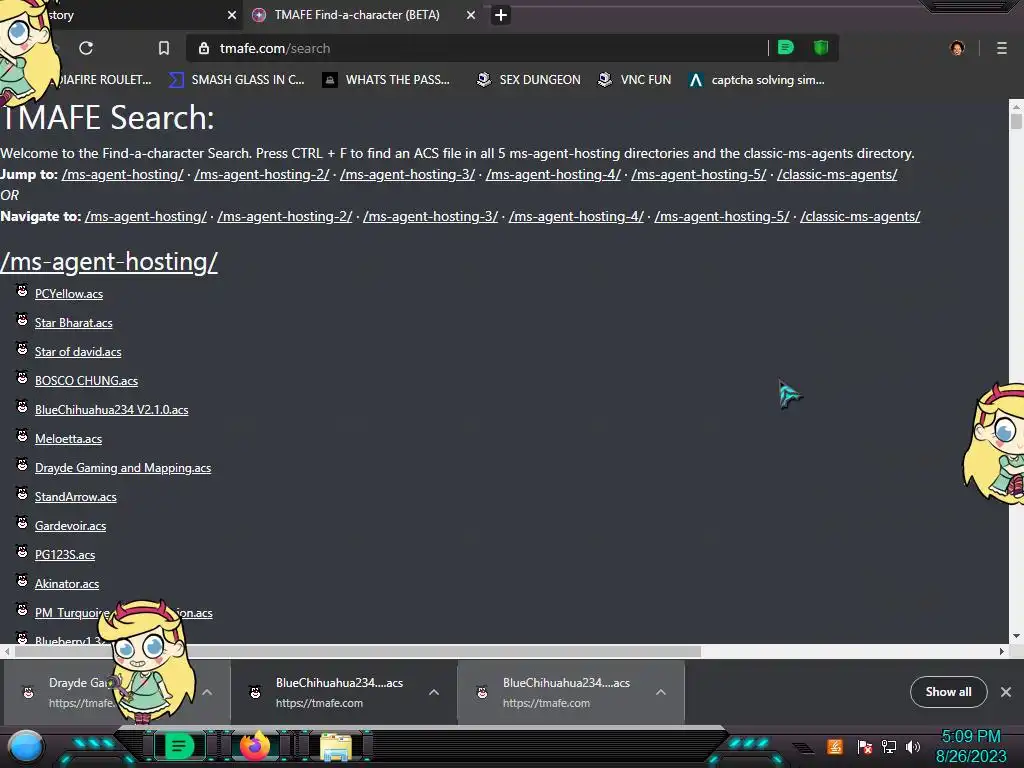Viewport: 1024px width, 768px height.
Task: Bookmark this page icon
Action: [x=164, y=48]
